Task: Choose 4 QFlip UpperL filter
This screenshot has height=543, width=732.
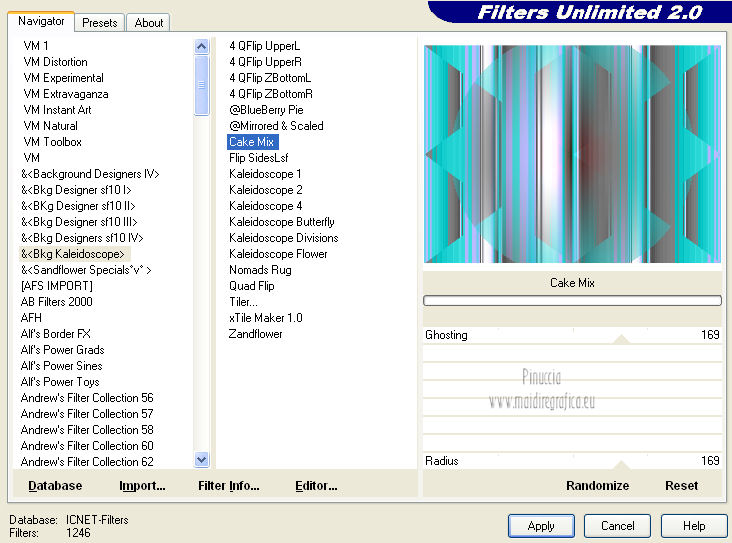Action: pos(265,46)
